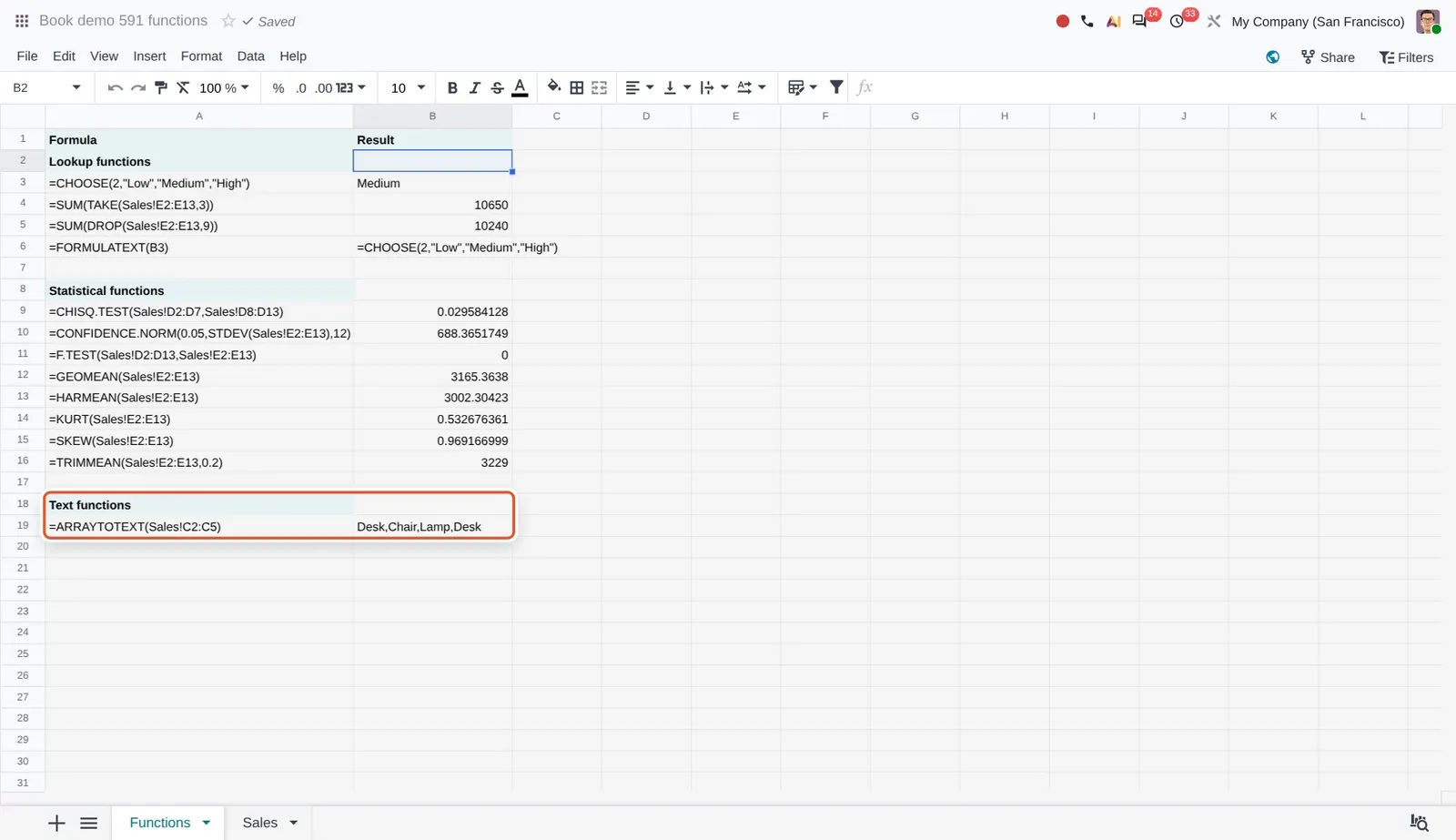Open the borders tool

(x=577, y=87)
